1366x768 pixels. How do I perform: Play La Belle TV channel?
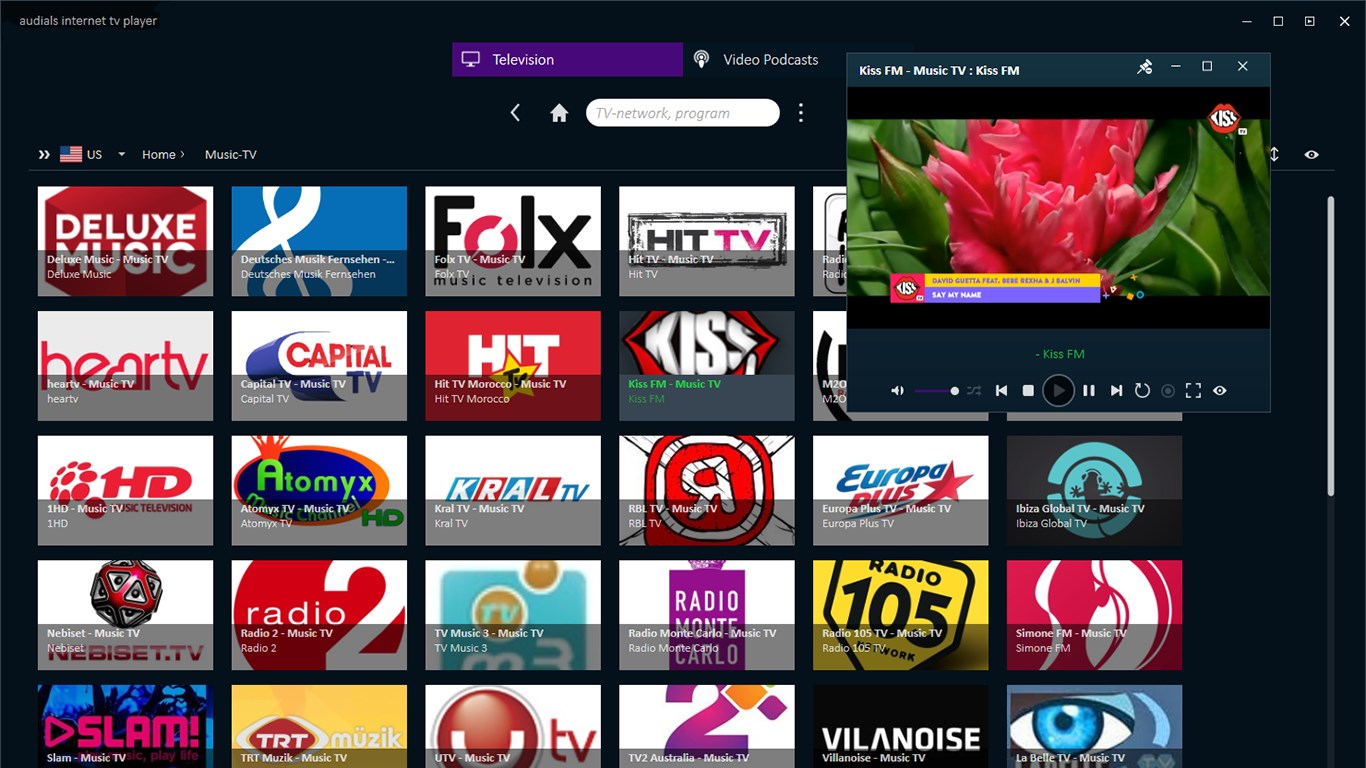pos(1095,727)
